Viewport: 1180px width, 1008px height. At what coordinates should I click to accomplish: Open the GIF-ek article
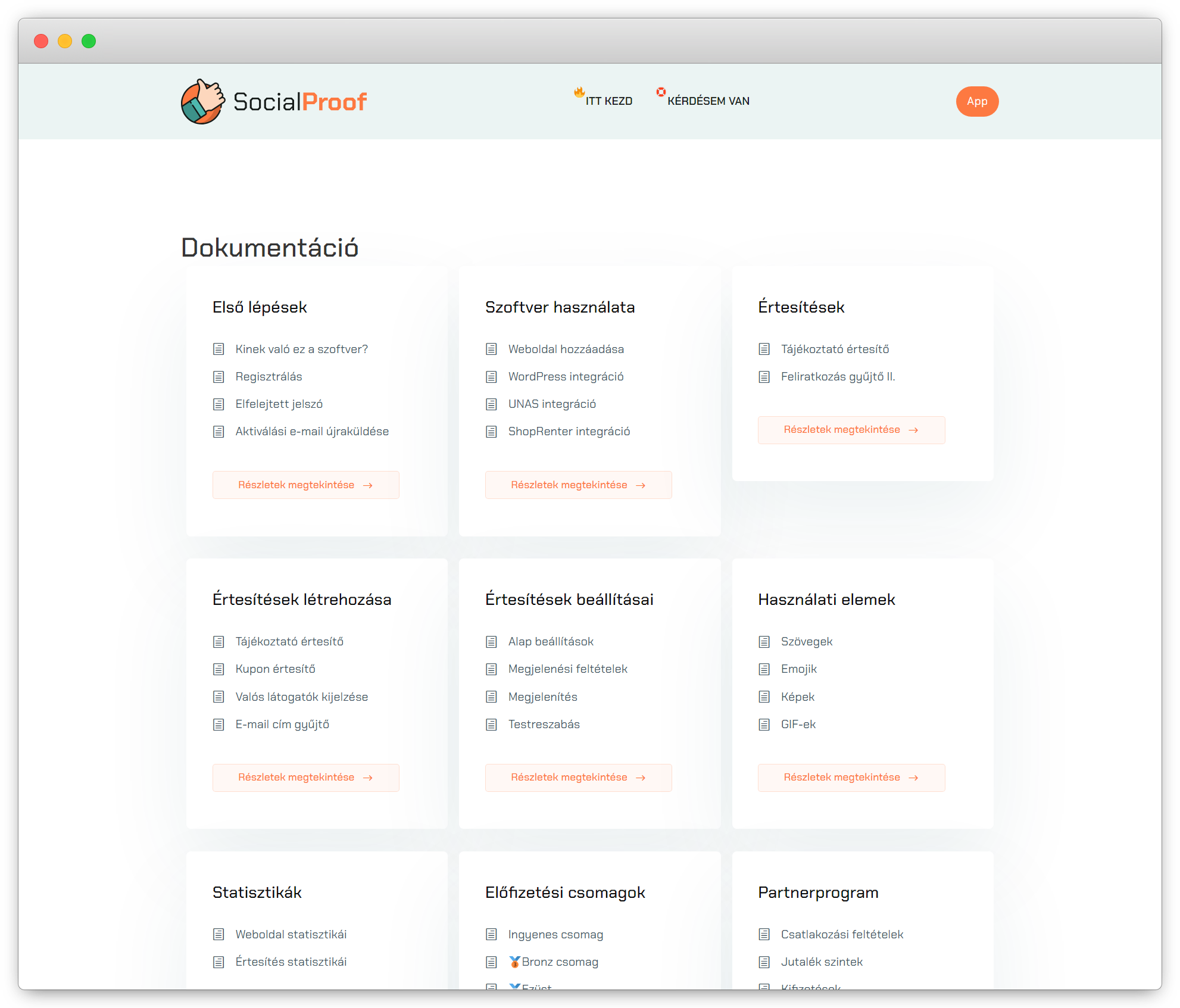coord(798,724)
